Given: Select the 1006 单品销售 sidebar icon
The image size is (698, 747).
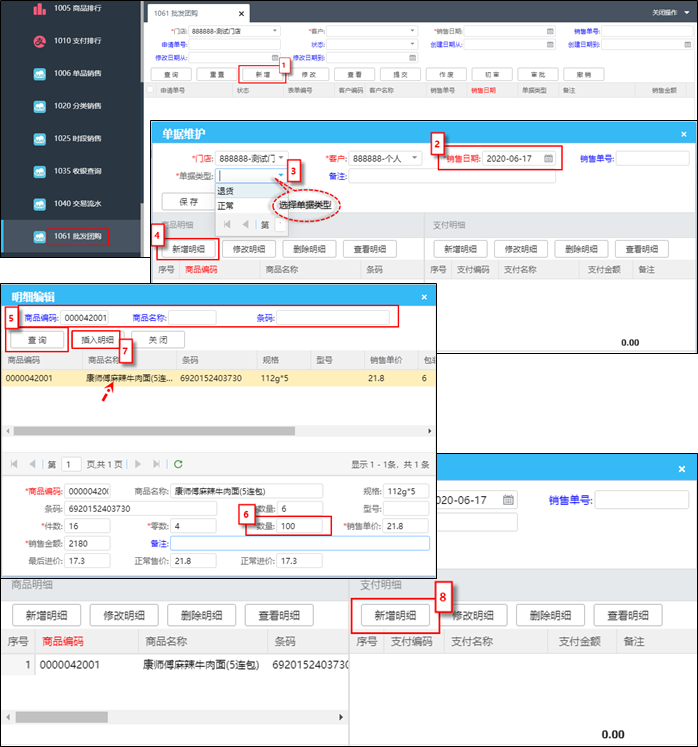Looking at the screenshot, I should (x=40, y=74).
